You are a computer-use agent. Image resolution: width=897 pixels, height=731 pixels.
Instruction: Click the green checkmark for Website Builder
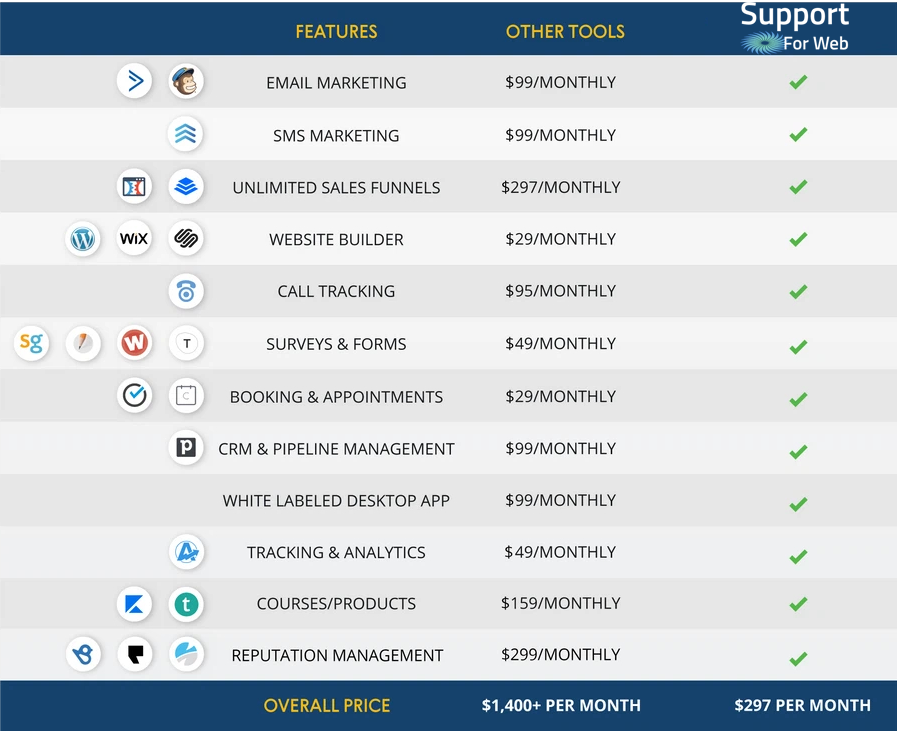(x=798, y=239)
